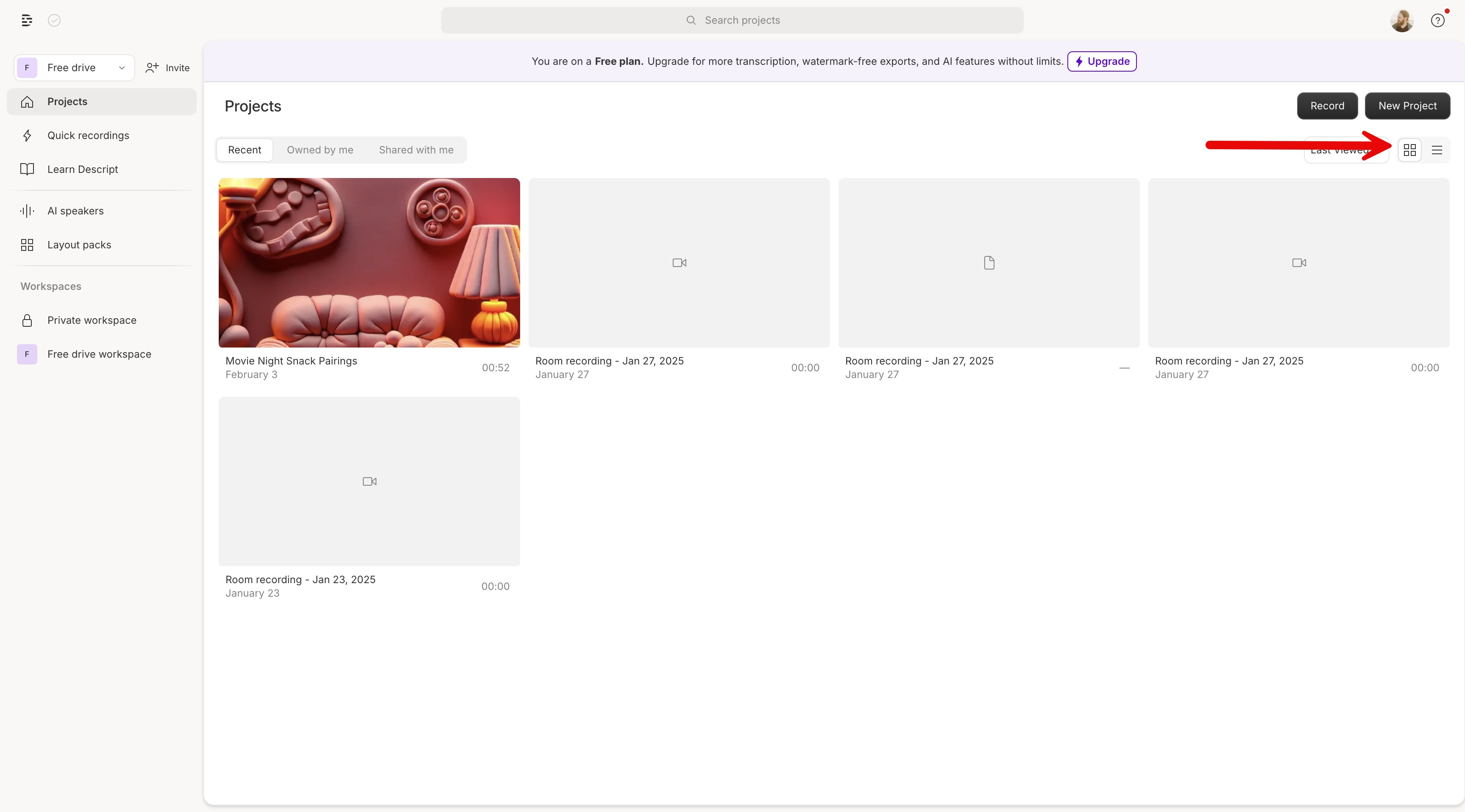
Task: Open the Private workspace lock entry
Action: pyautogui.click(x=91, y=320)
